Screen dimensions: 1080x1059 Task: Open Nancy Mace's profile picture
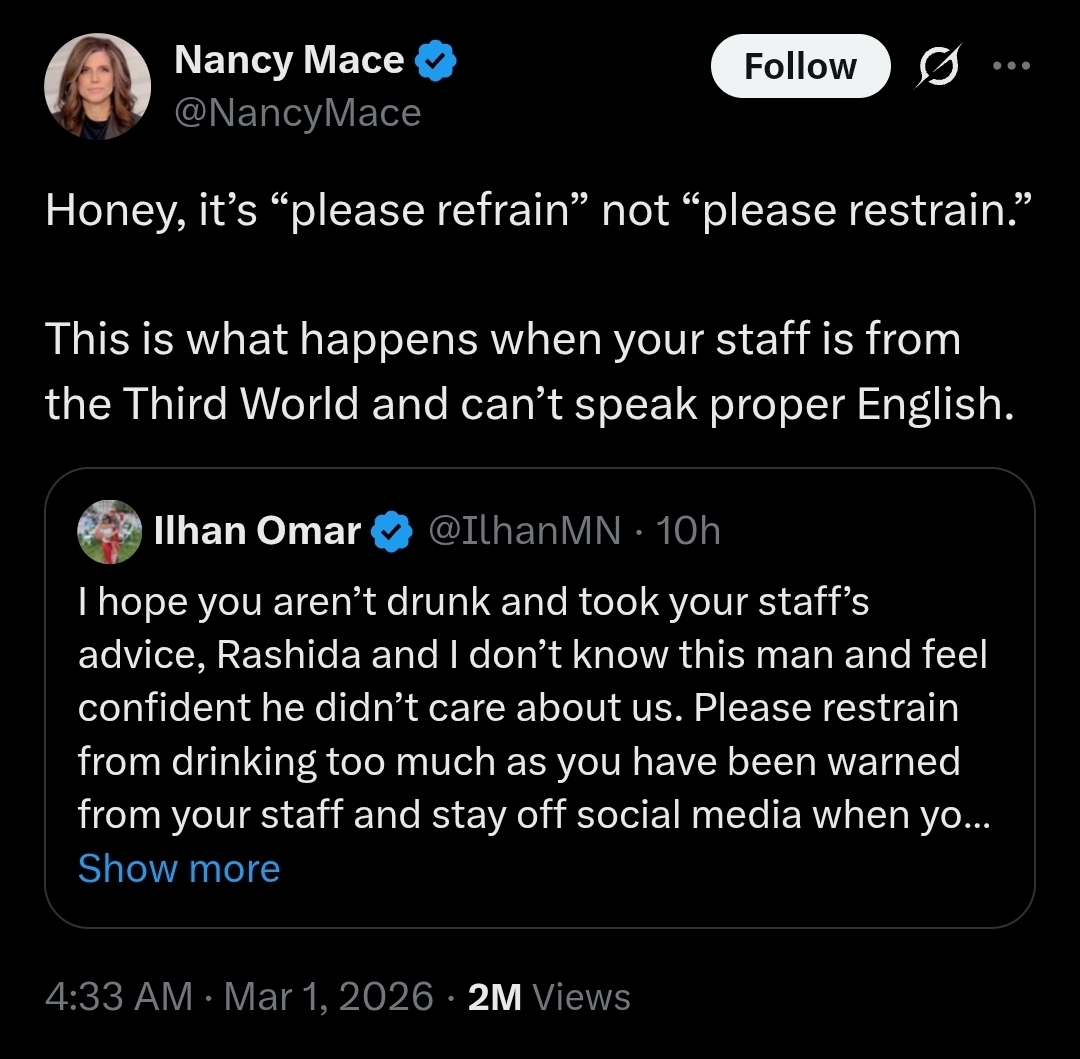97,86
